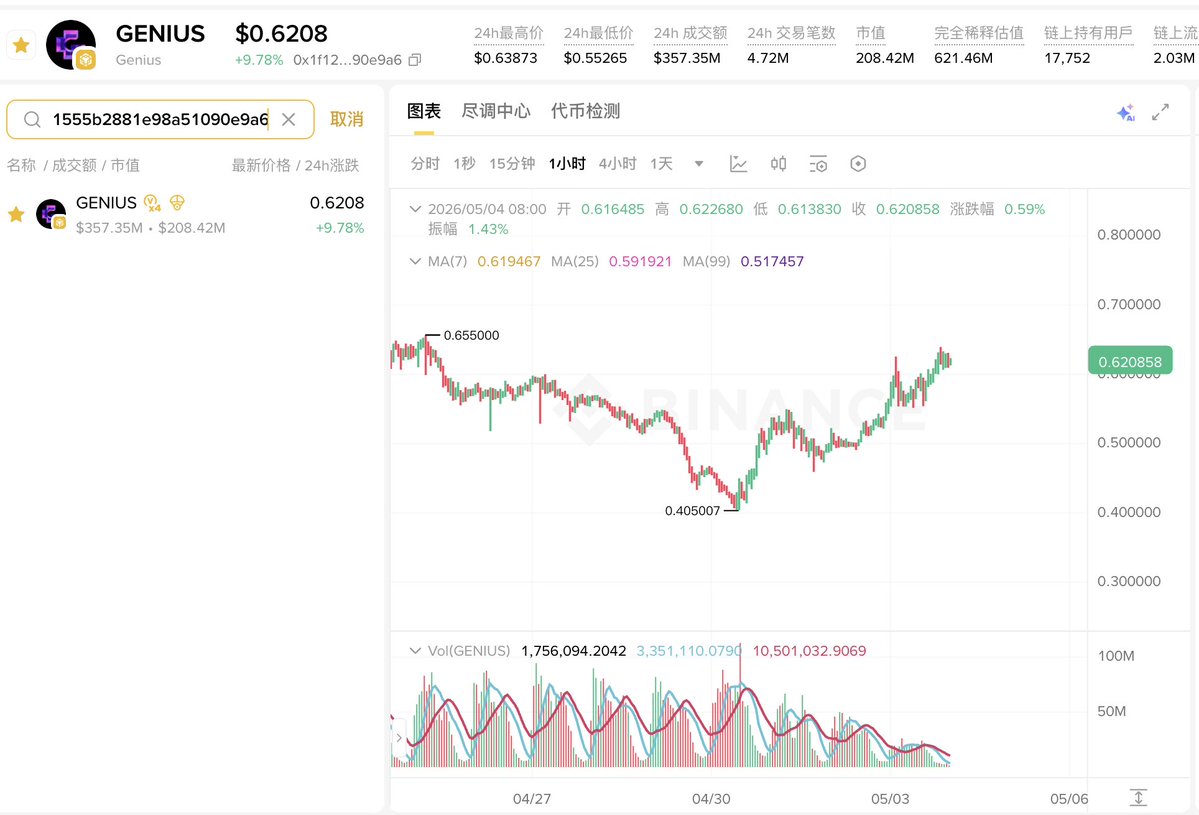Click the +9.78% change under the header price

258,60
